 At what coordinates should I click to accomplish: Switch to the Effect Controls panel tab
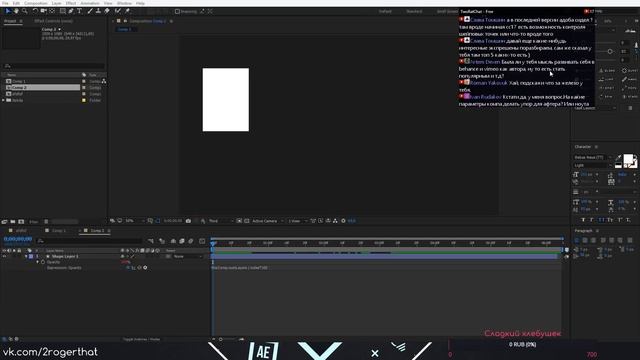point(53,21)
